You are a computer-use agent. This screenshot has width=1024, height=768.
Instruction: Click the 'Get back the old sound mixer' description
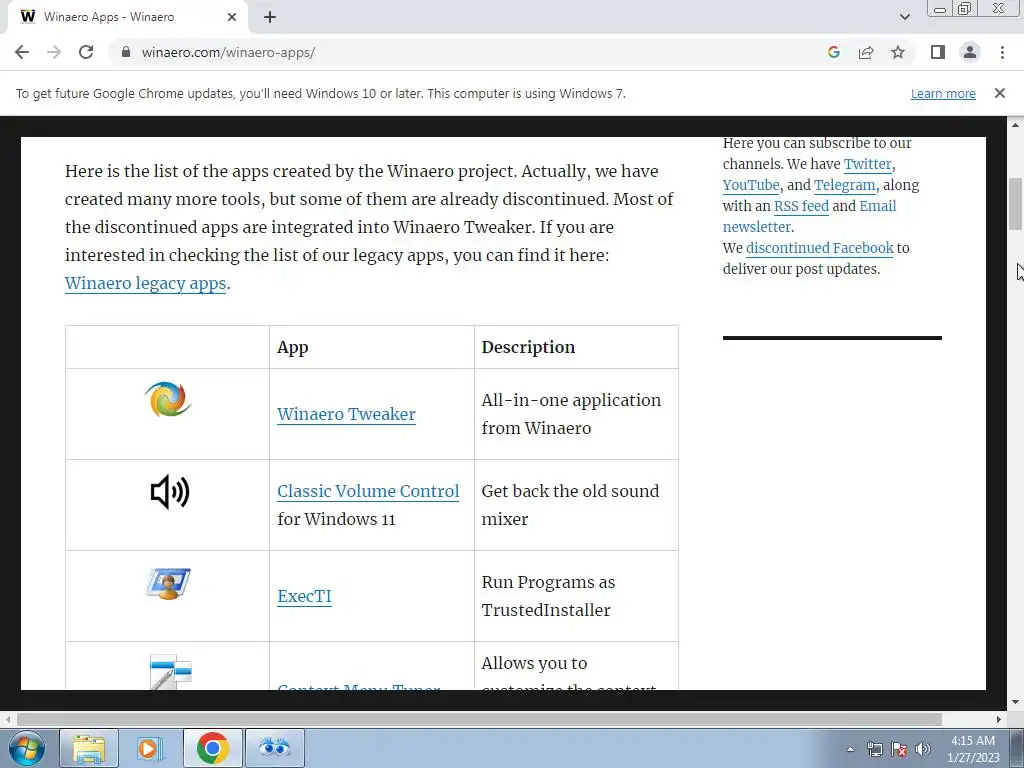point(570,505)
